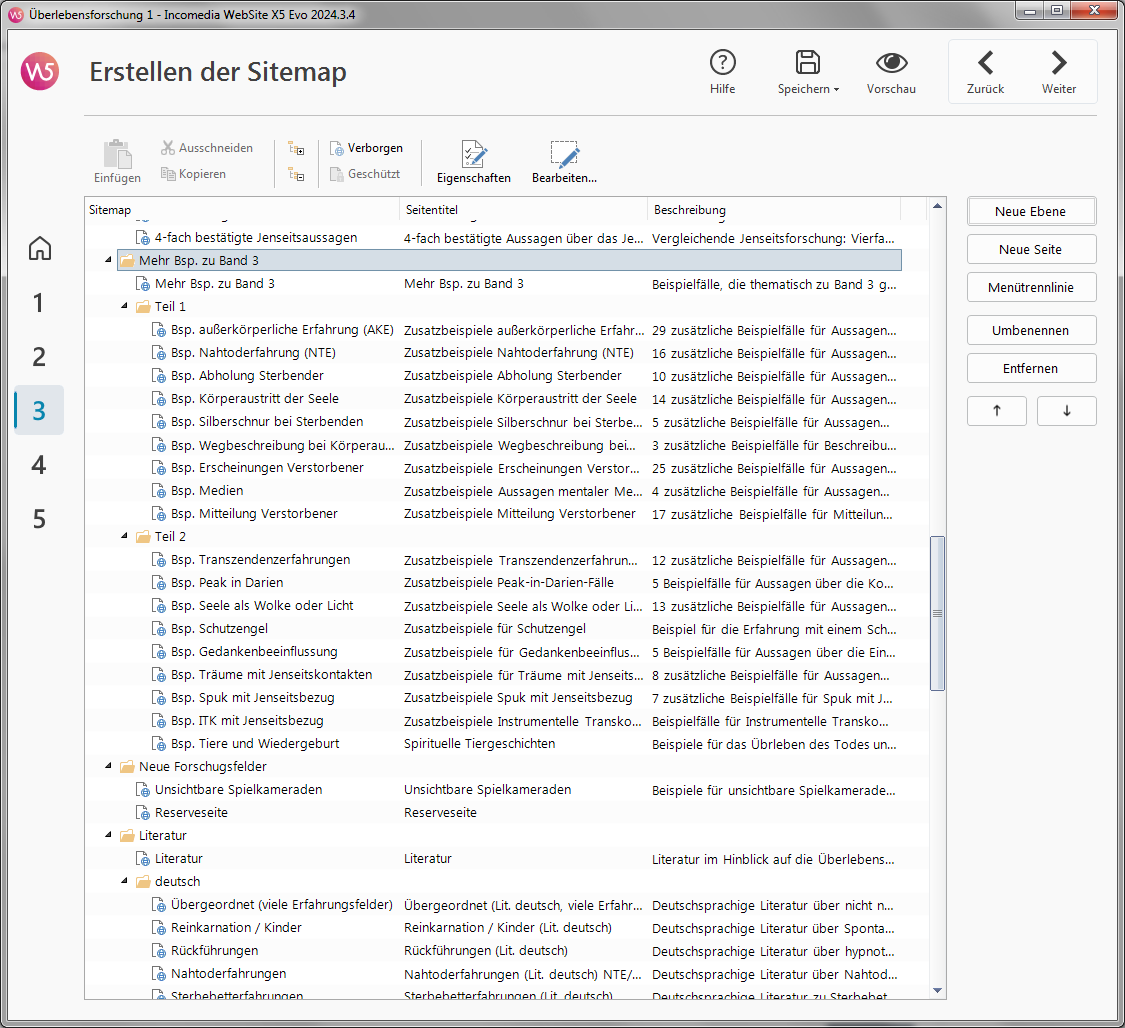Select the Bsp. Schutzengel page entry
1125x1028 pixels.
coord(220,629)
